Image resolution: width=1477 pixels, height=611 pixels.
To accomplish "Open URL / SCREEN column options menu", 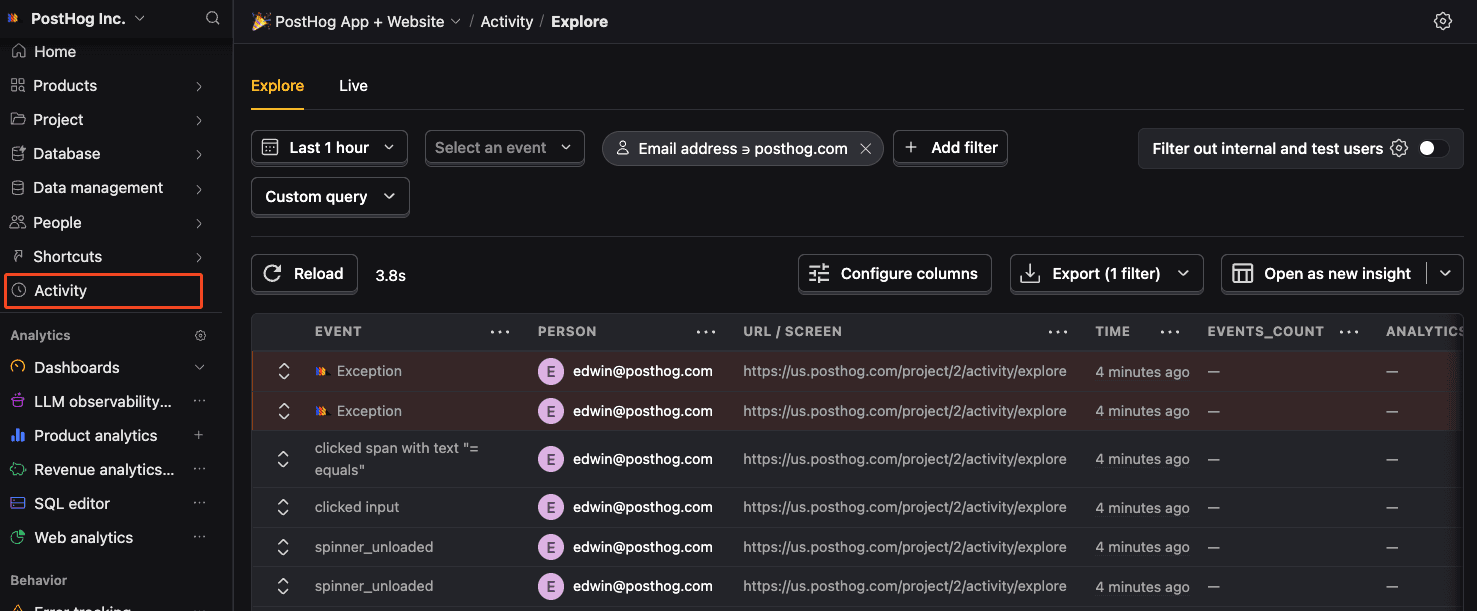I will (x=1058, y=332).
